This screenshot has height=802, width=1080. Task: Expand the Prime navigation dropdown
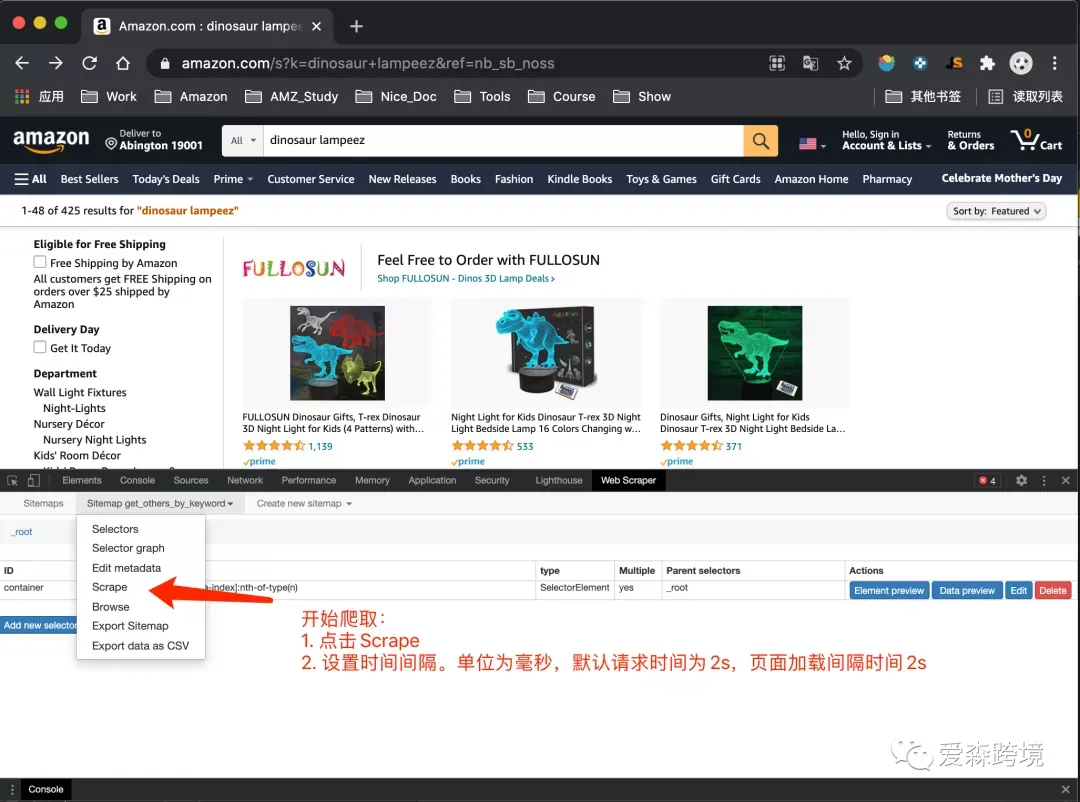[233, 179]
